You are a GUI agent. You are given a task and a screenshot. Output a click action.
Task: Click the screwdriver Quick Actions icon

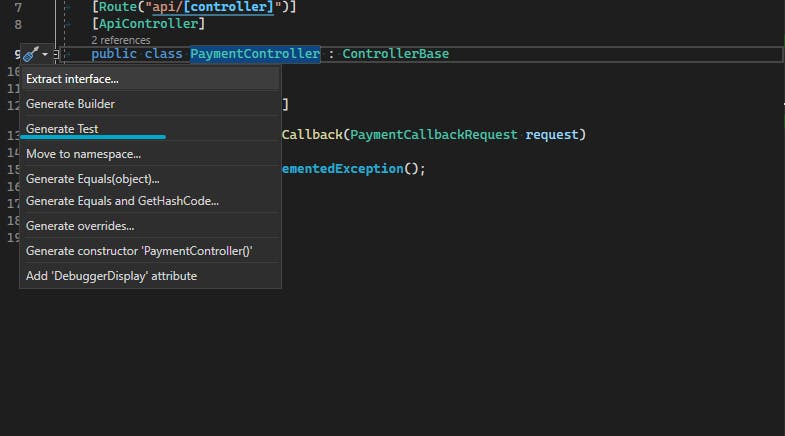pos(31,54)
